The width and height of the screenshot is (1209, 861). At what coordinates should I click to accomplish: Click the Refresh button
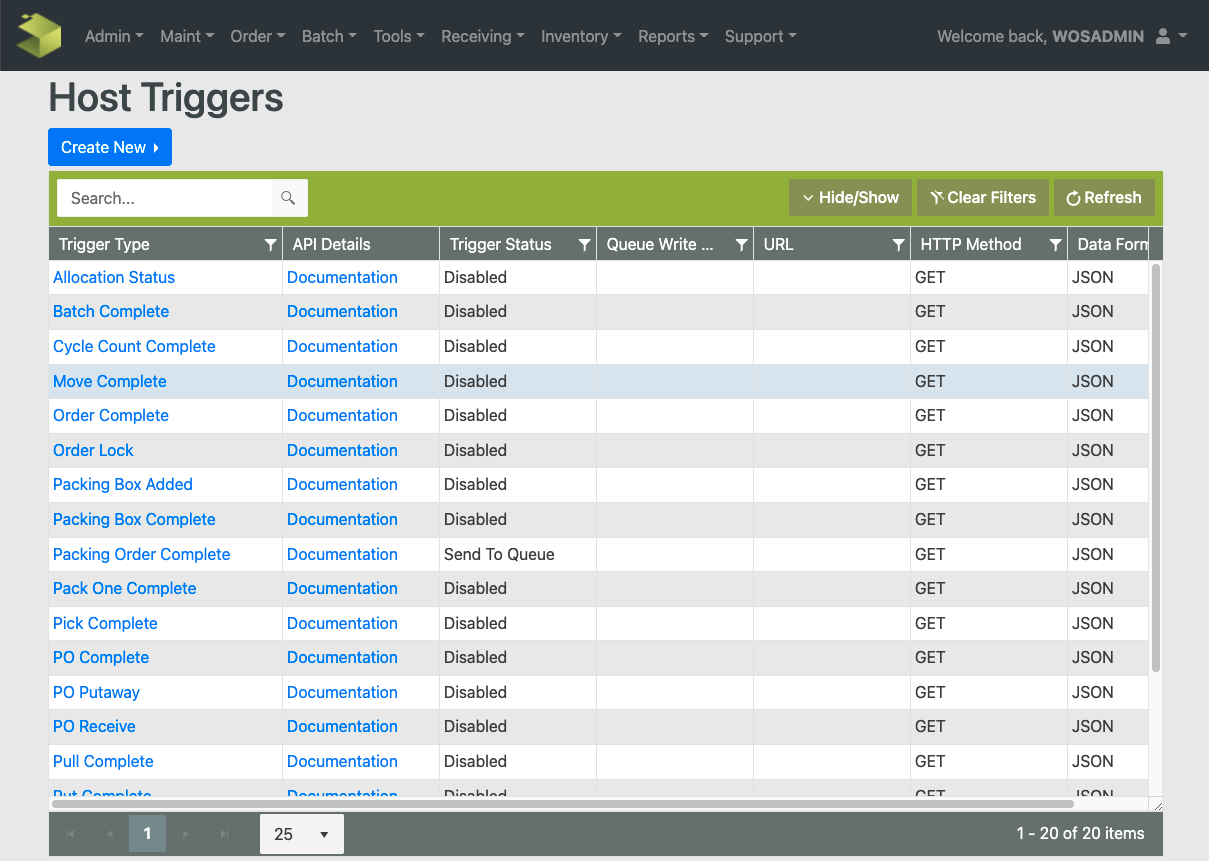1103,198
